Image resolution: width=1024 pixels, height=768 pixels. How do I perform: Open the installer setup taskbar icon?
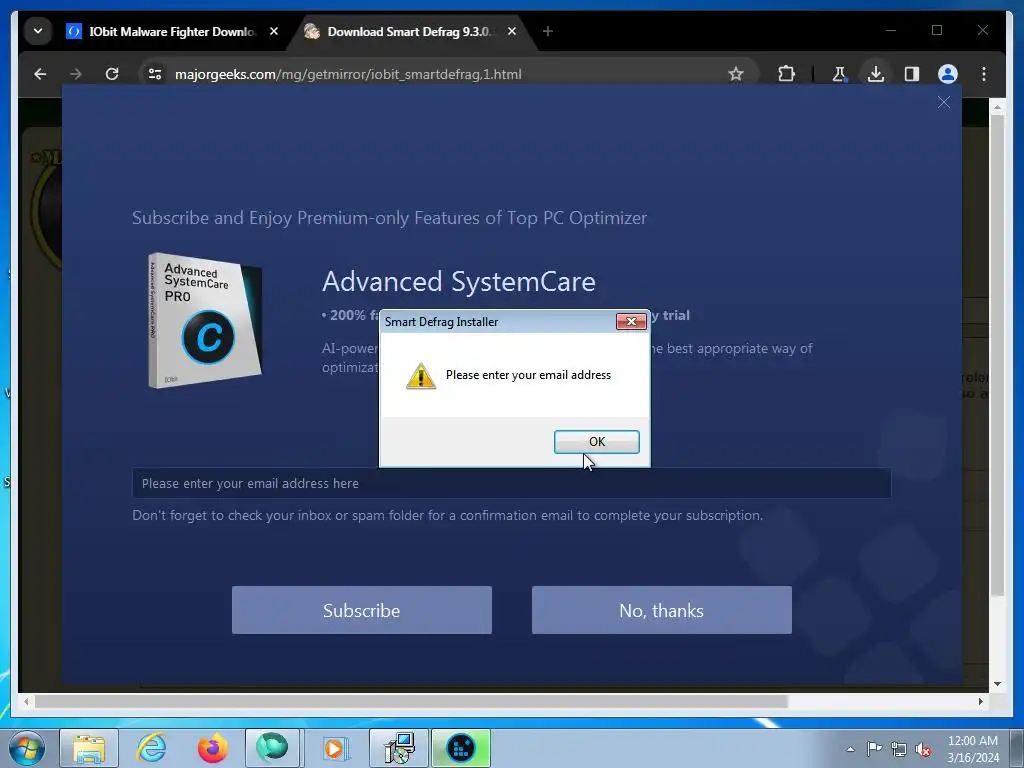point(398,748)
